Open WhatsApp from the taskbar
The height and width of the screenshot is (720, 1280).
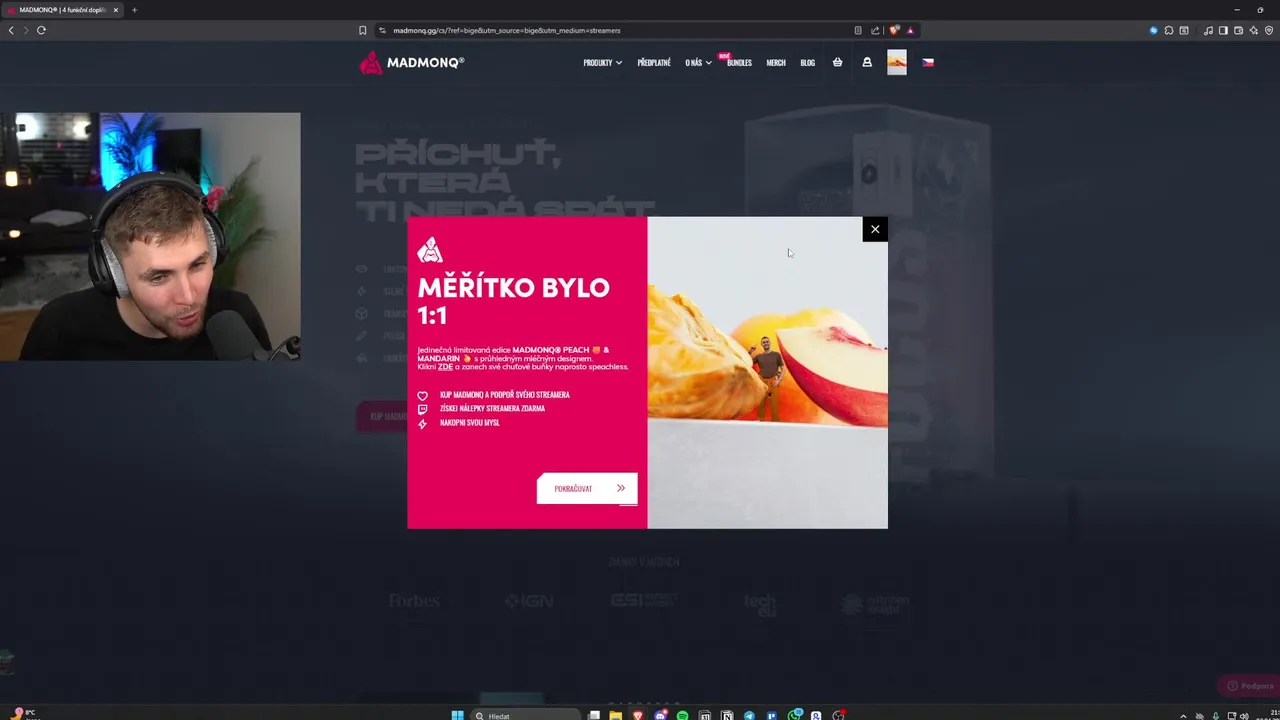point(795,715)
